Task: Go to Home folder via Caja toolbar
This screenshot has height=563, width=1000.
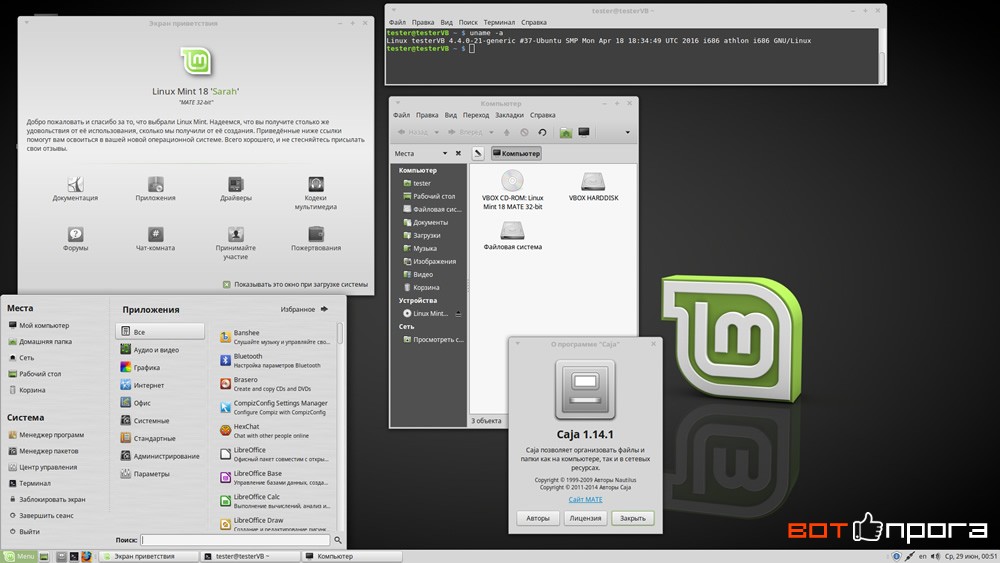Action: tap(566, 133)
